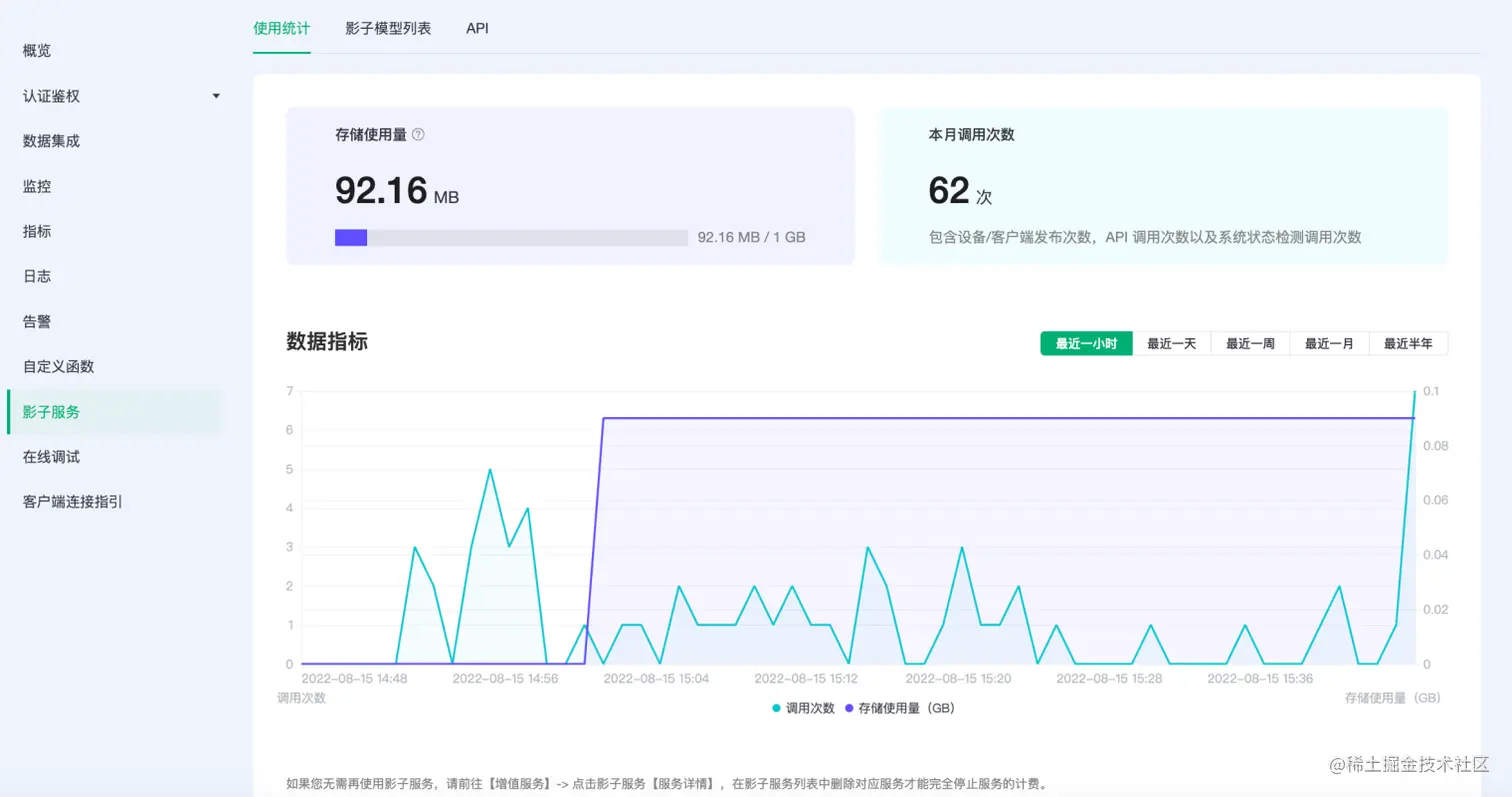Select the 最近一周 range option
This screenshot has width=1512, height=797.
point(1251,343)
